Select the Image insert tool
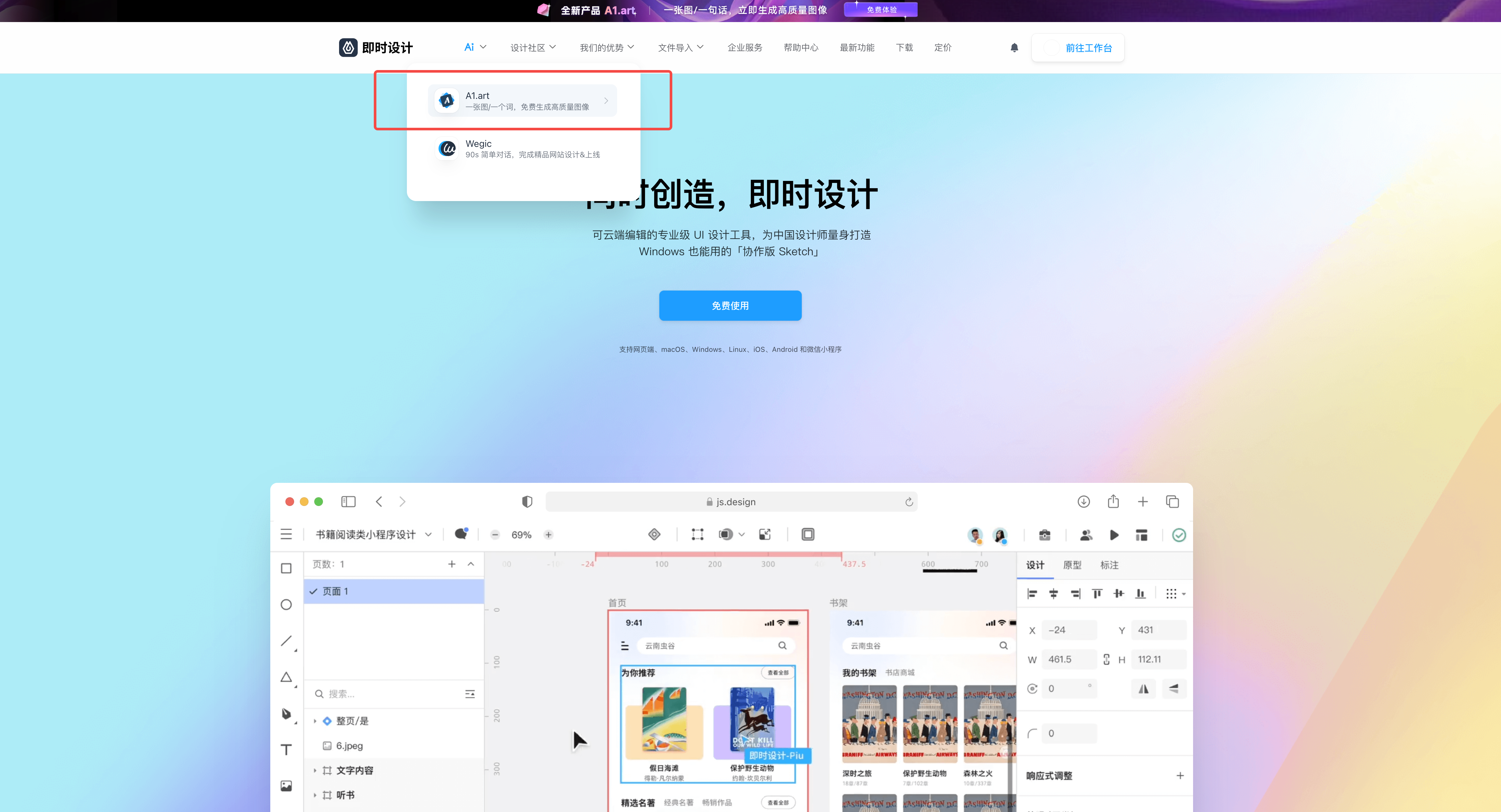Image resolution: width=1501 pixels, height=812 pixels. (287, 785)
